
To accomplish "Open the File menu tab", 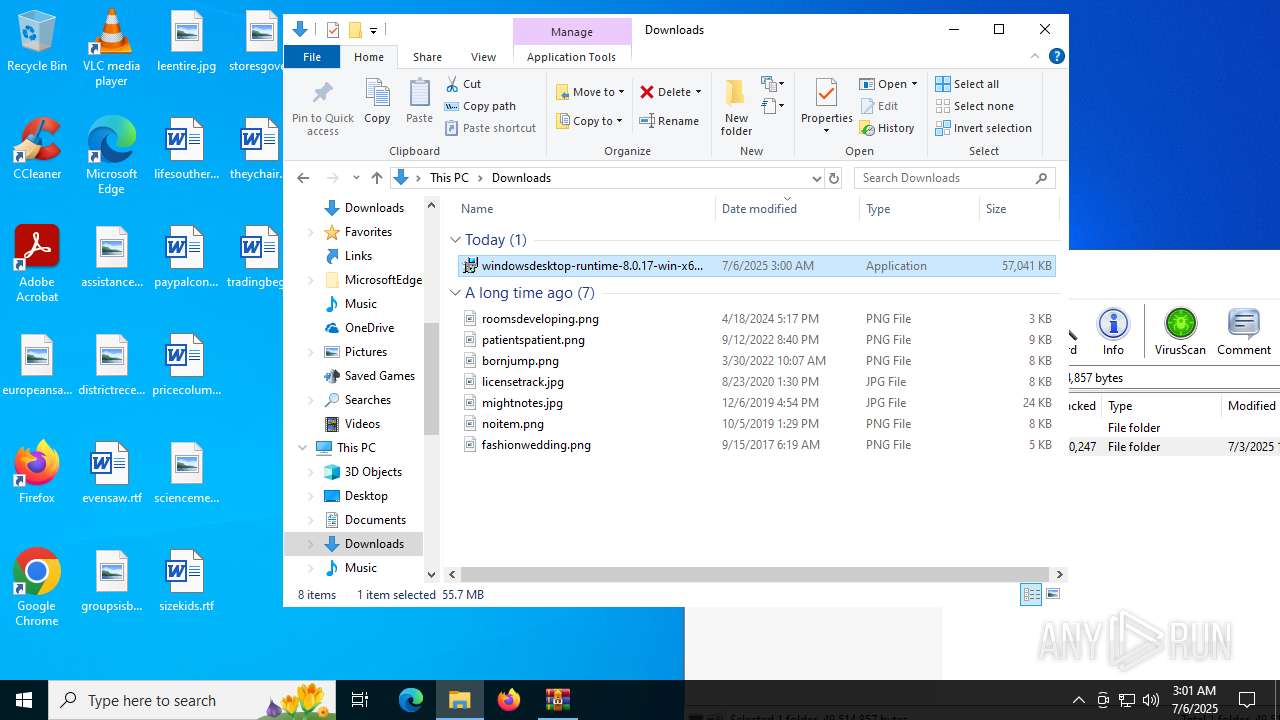I will click(312, 57).
